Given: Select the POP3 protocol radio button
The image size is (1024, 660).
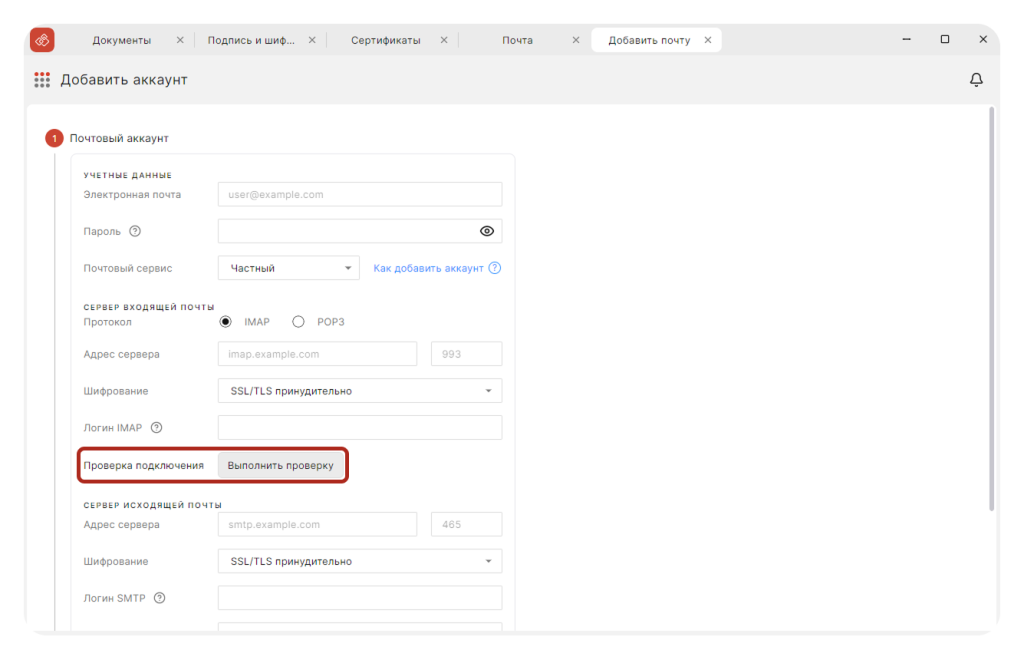Looking at the screenshot, I should 298,322.
